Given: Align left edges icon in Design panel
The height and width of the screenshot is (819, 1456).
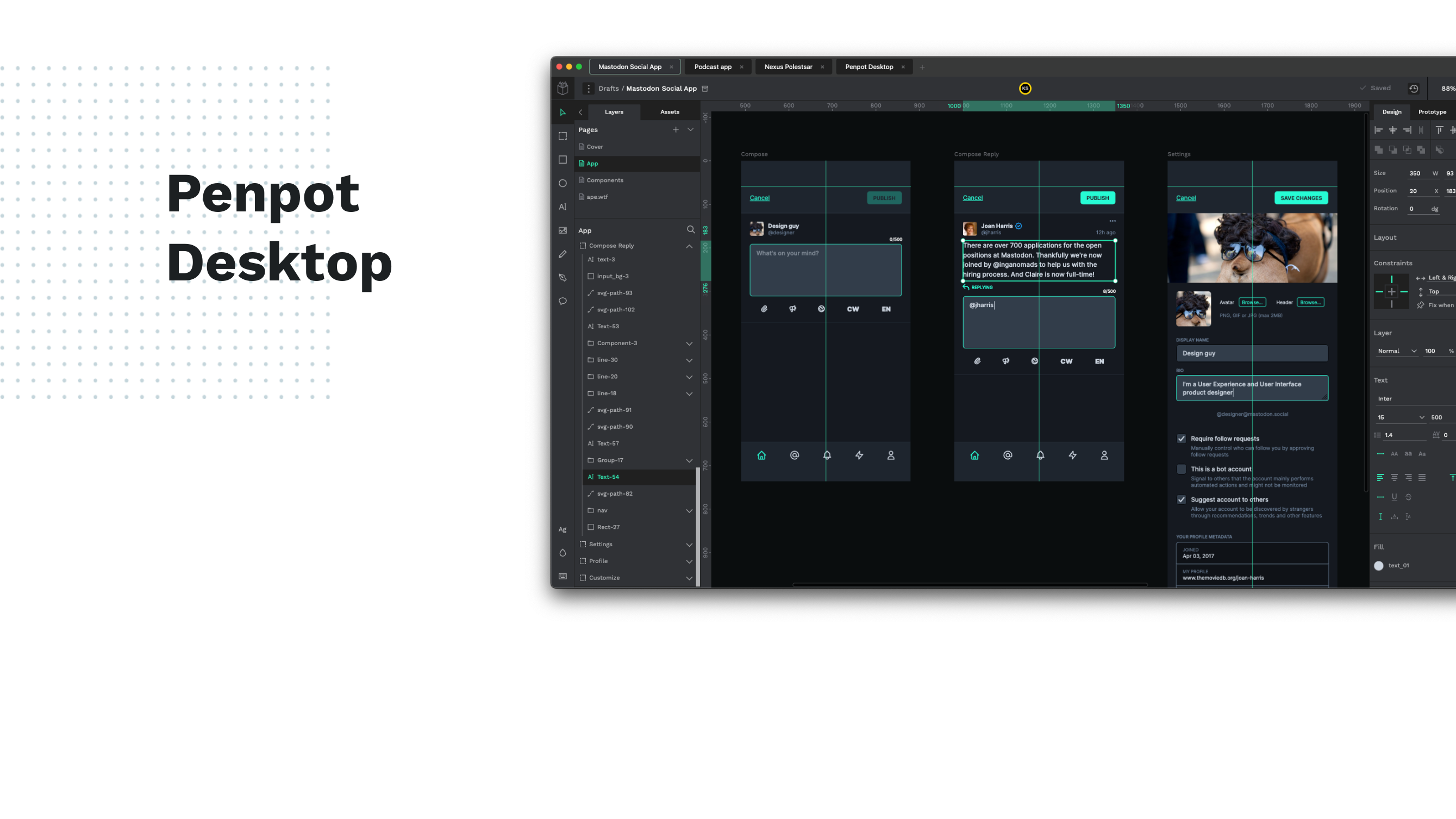Looking at the screenshot, I should [x=1379, y=130].
